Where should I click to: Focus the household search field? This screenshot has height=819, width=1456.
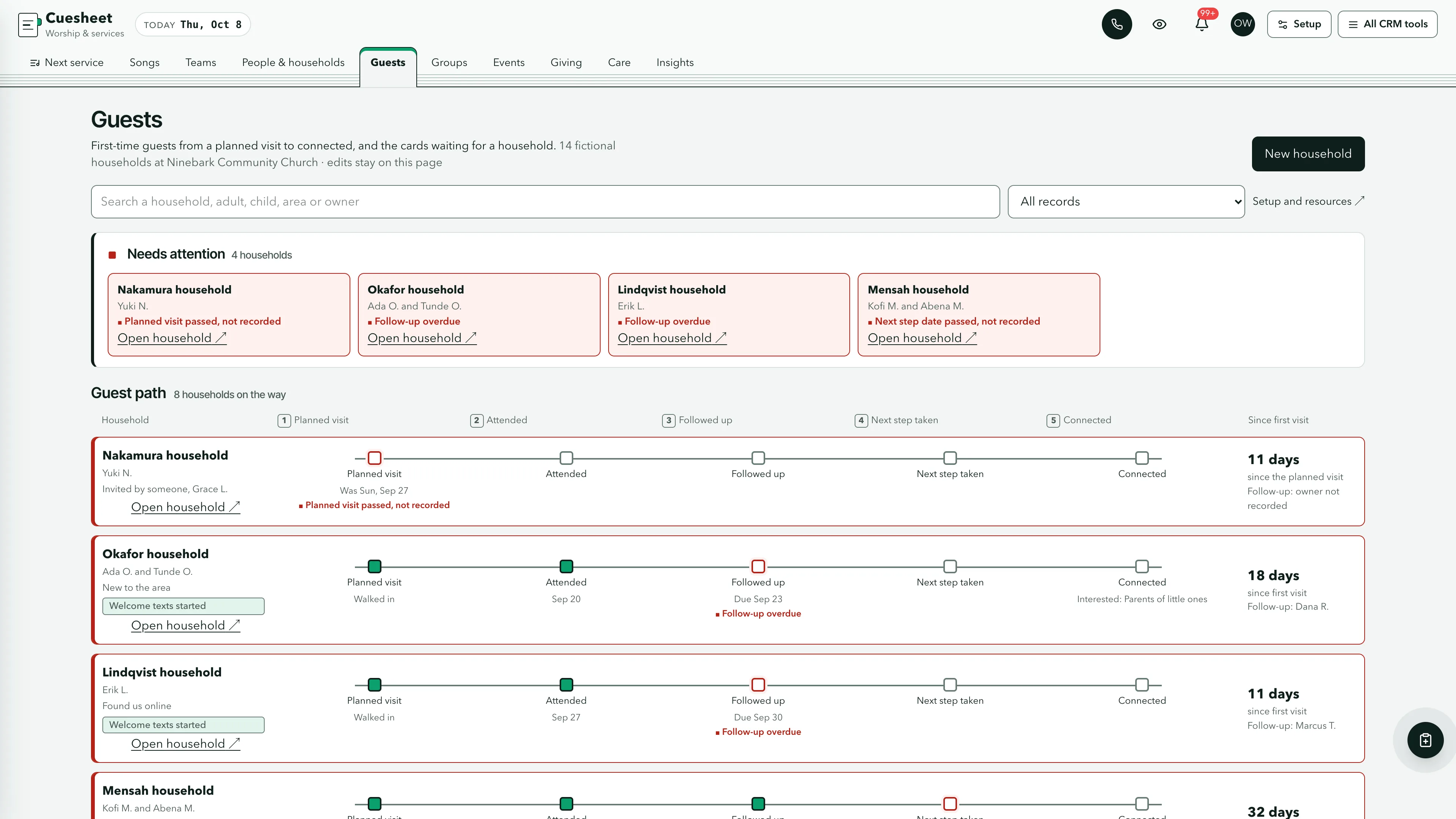(545, 202)
